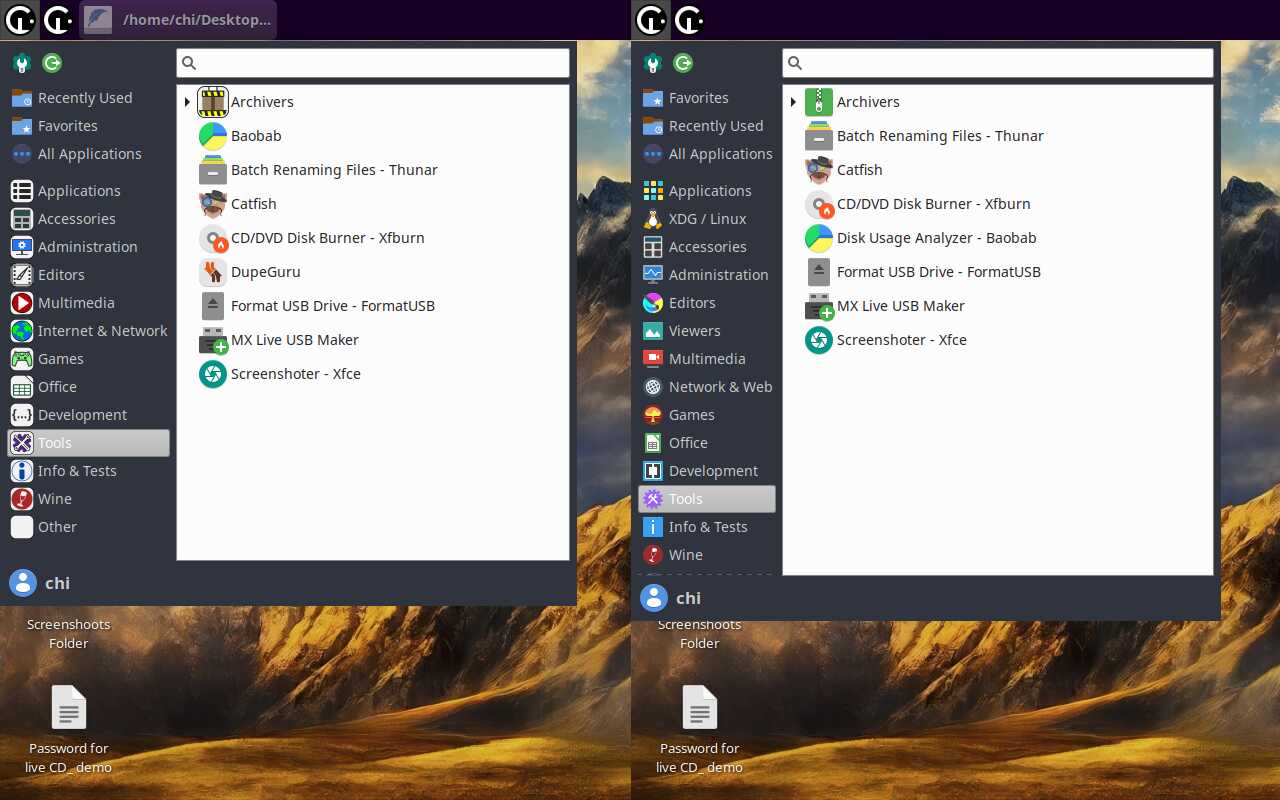This screenshot has width=1280, height=800.
Task: Open the Applications category in right menu
Action: click(x=707, y=191)
